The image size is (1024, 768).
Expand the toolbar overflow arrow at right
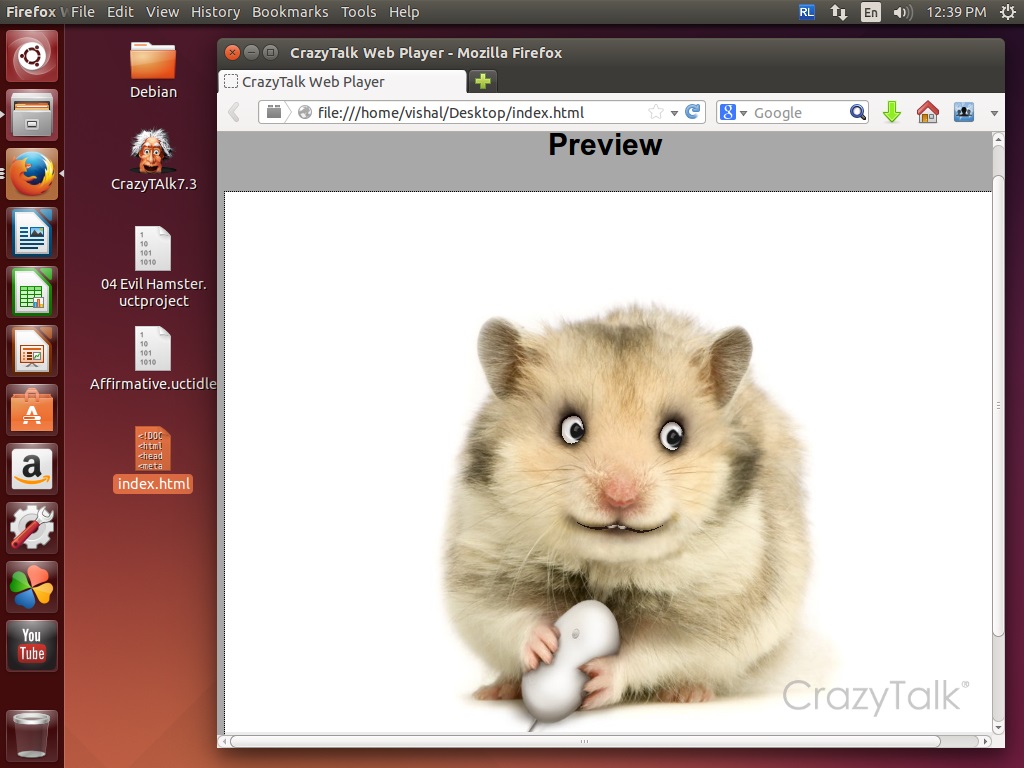point(994,113)
